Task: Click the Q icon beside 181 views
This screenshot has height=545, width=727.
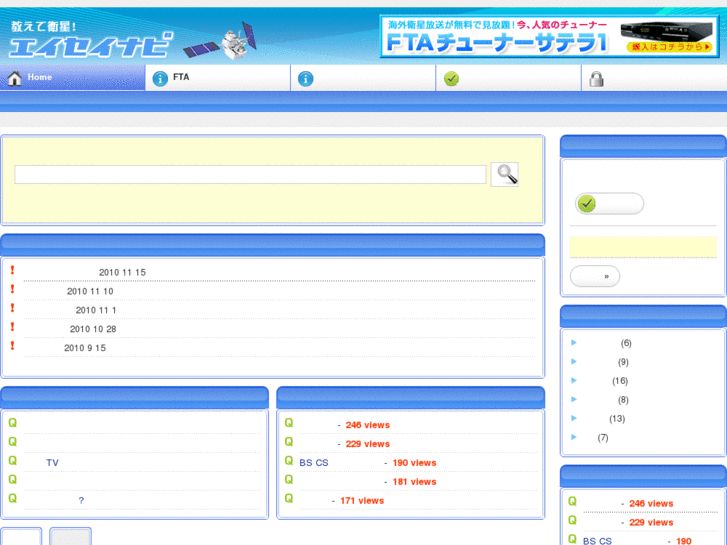Action: [289, 480]
